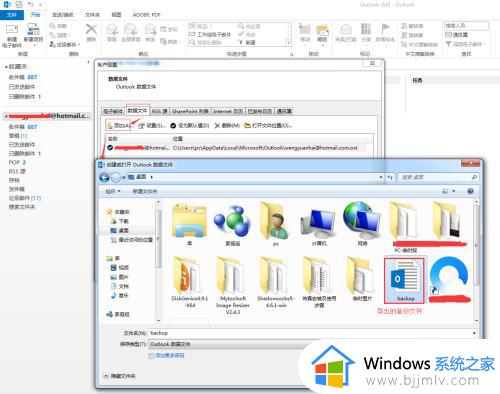Screen dimensions: 500x394
Task: Open the file name dropdown
Action: point(474,333)
